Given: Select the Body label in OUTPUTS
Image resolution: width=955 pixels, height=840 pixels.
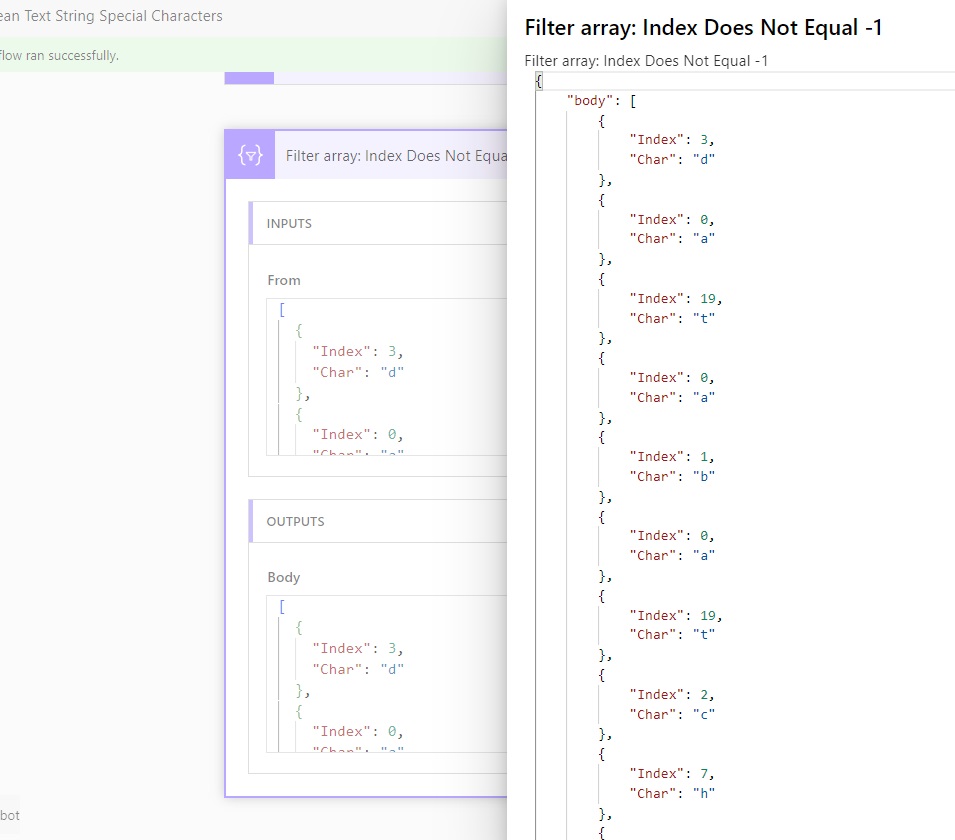Looking at the screenshot, I should [283, 577].
